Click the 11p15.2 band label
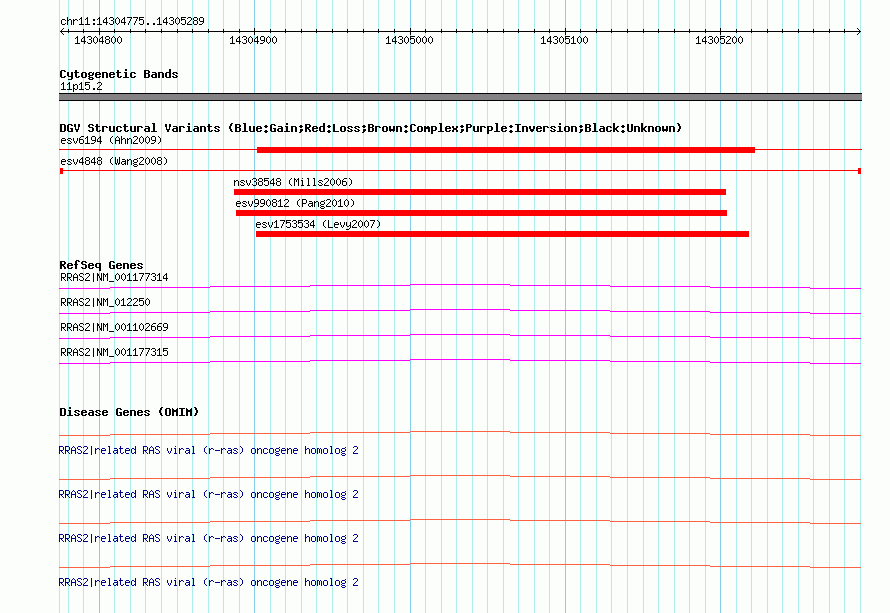This screenshot has height=613, width=890. coord(81,86)
